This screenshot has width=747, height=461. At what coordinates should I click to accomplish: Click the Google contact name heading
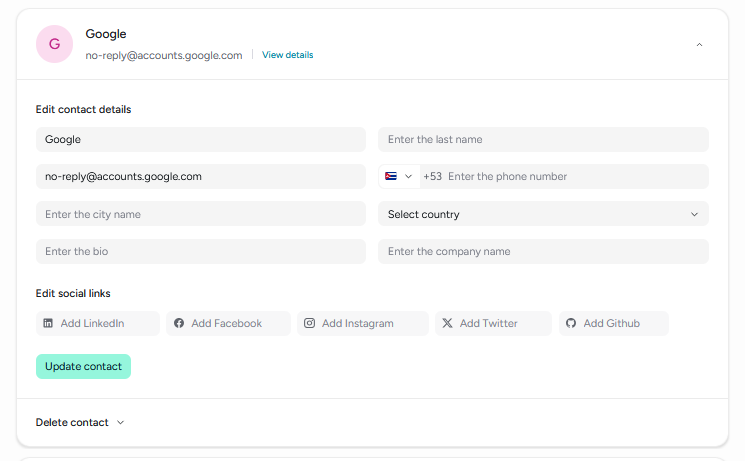(106, 34)
